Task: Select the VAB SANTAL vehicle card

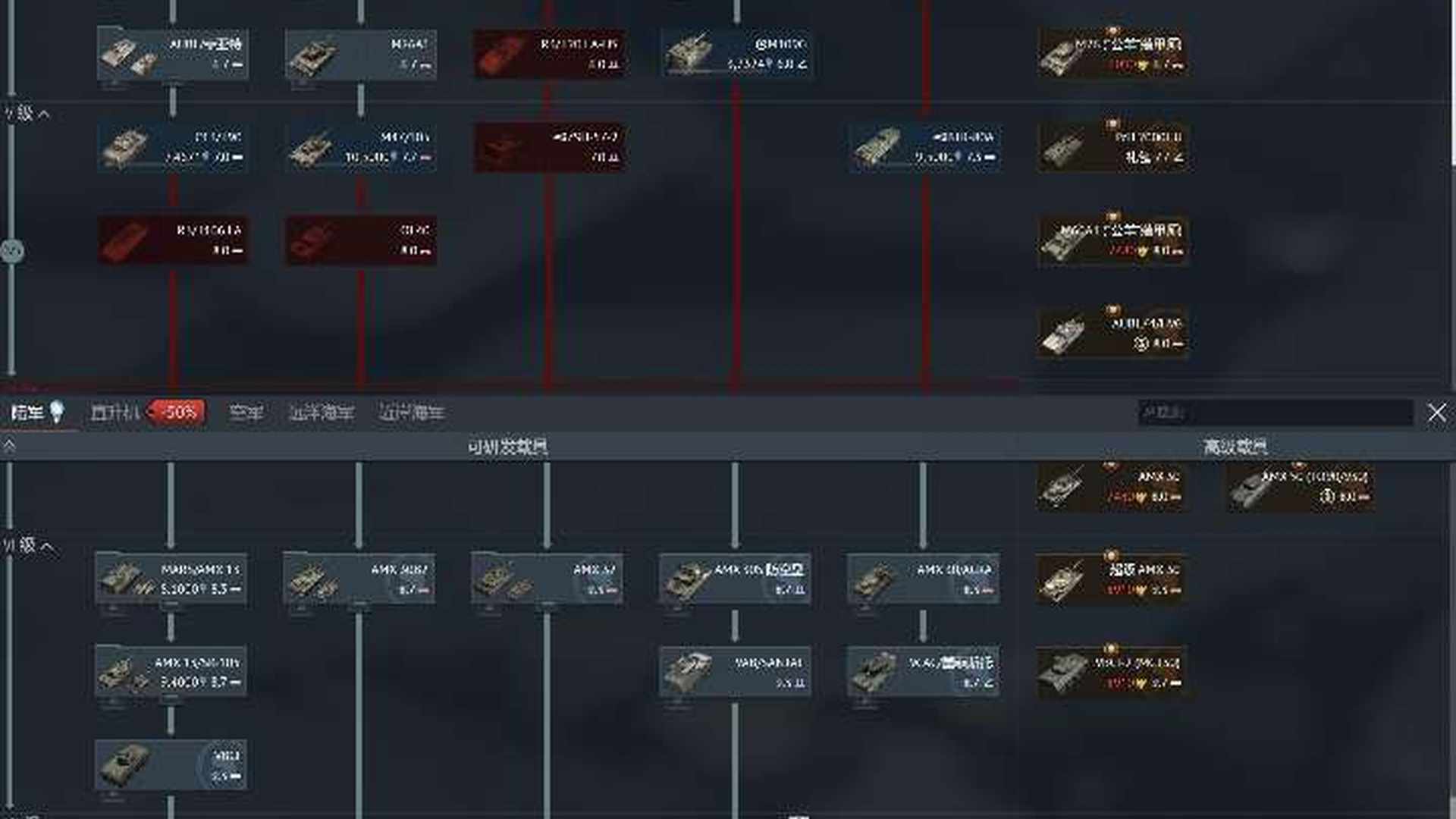Action: click(735, 672)
